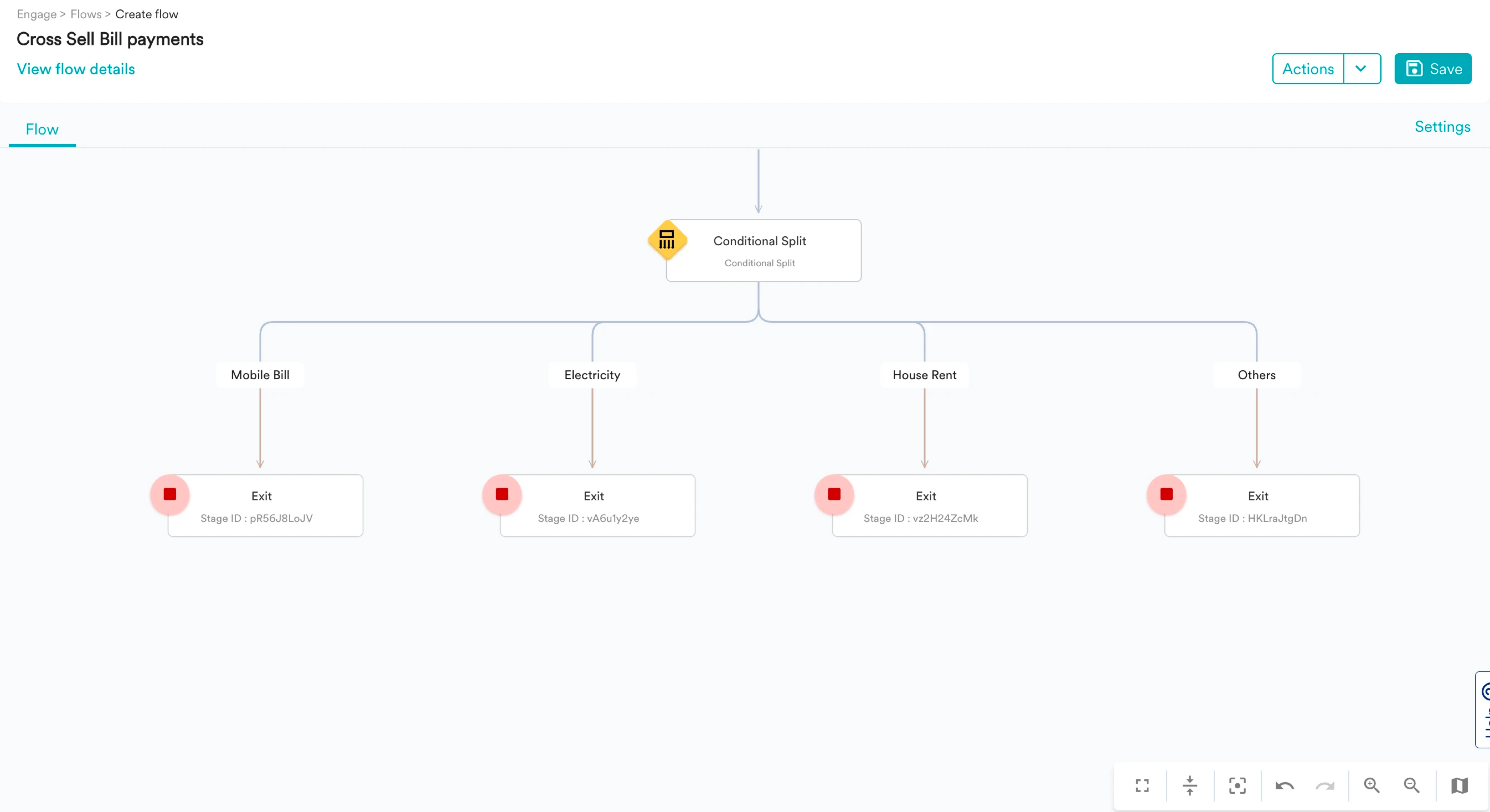Click the red stop icon on Exit HKLraJtgDn
The width and height of the screenshot is (1490, 812).
[1166, 495]
